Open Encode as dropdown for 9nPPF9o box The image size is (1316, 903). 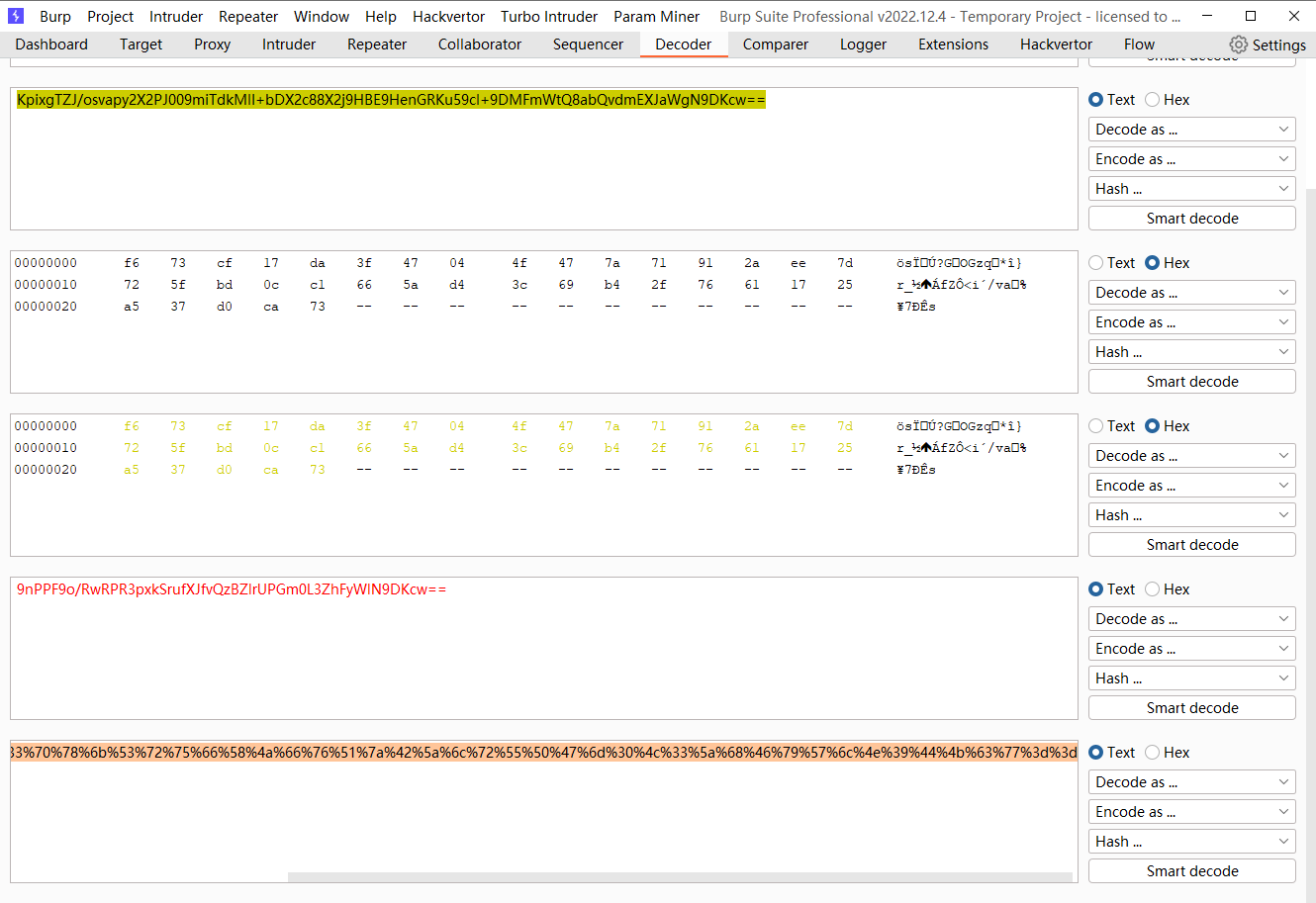(x=1192, y=649)
